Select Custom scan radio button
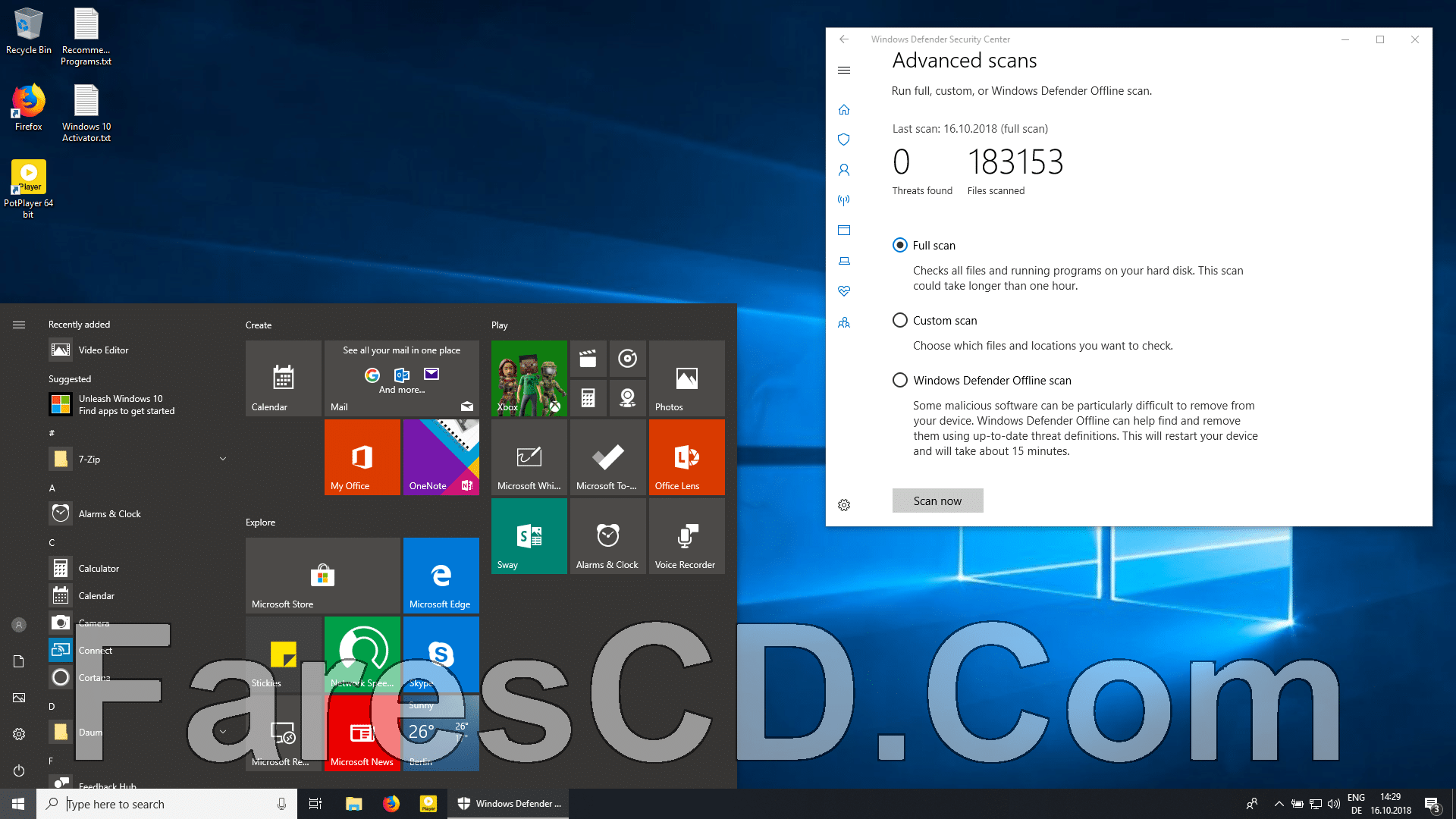1456x819 pixels. [x=900, y=320]
